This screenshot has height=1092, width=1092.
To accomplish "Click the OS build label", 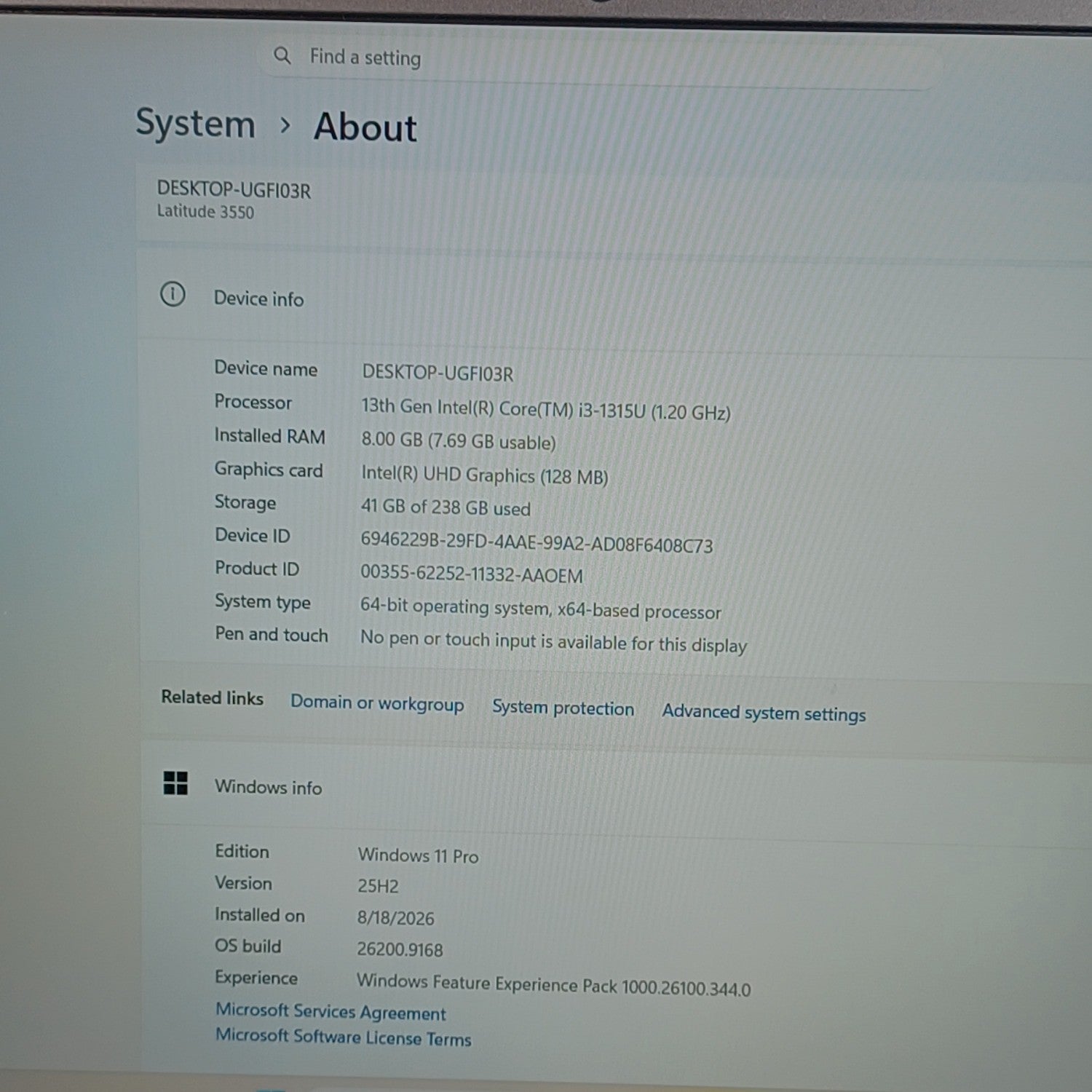I will pyautogui.click(x=248, y=946).
